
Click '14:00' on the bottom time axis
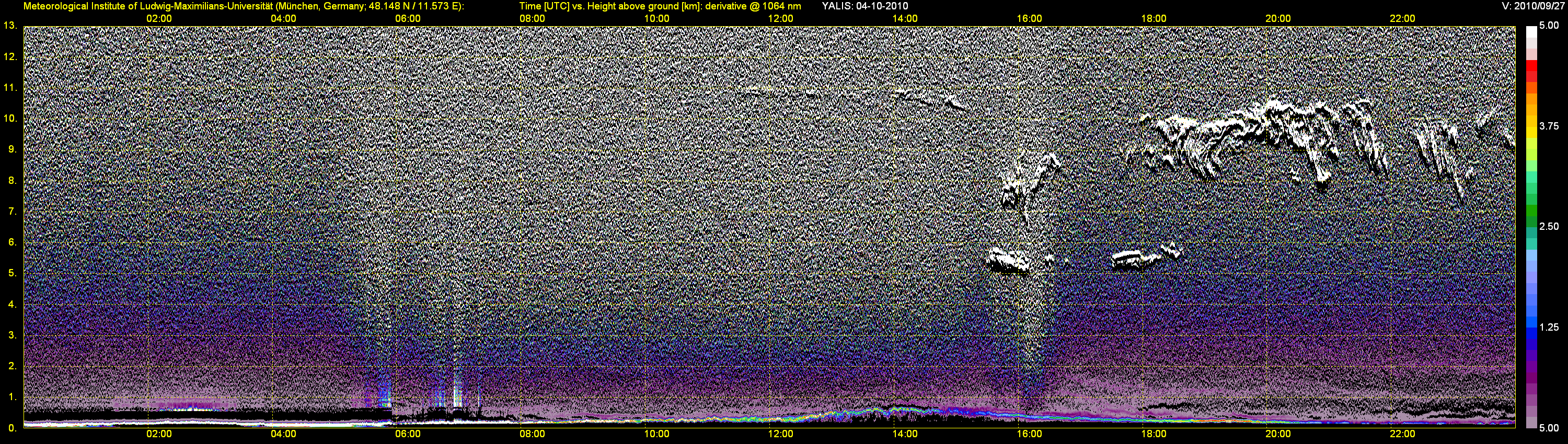tap(905, 434)
